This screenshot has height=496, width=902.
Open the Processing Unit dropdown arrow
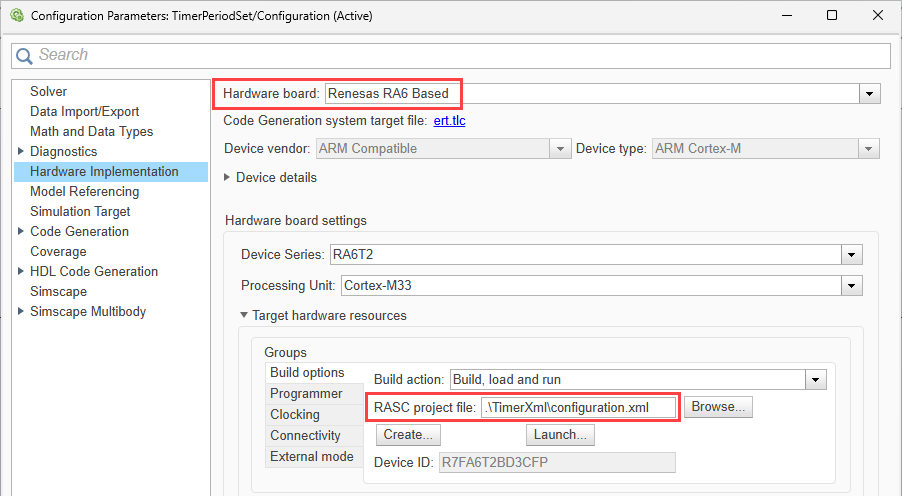pyautogui.click(x=851, y=286)
